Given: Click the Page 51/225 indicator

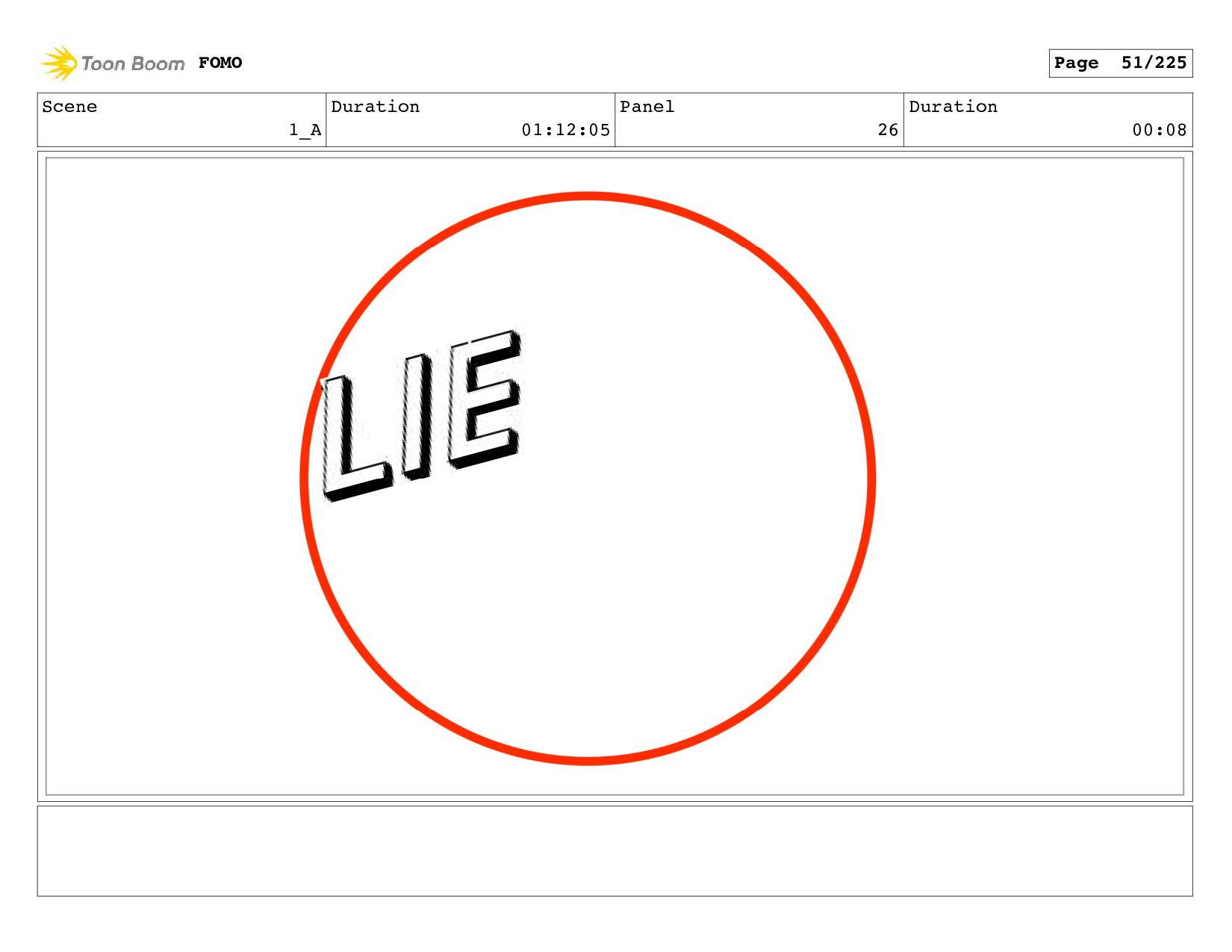Looking at the screenshot, I should (x=1120, y=63).
